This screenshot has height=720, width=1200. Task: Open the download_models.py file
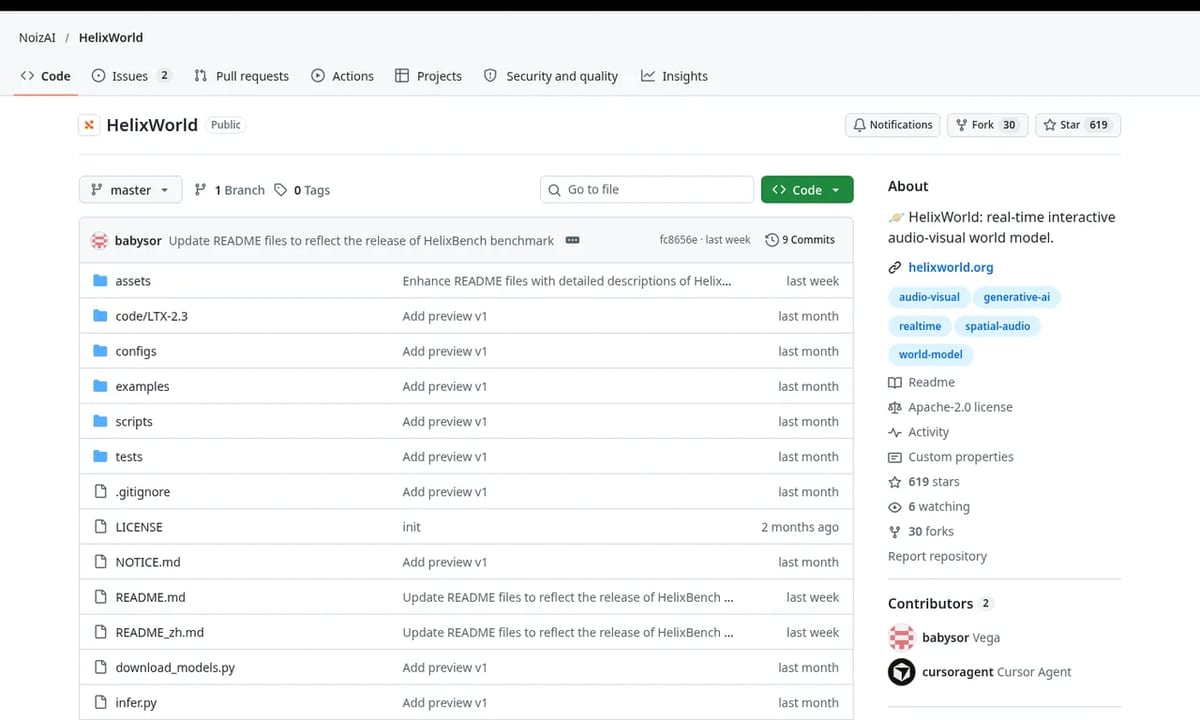[x=175, y=667]
